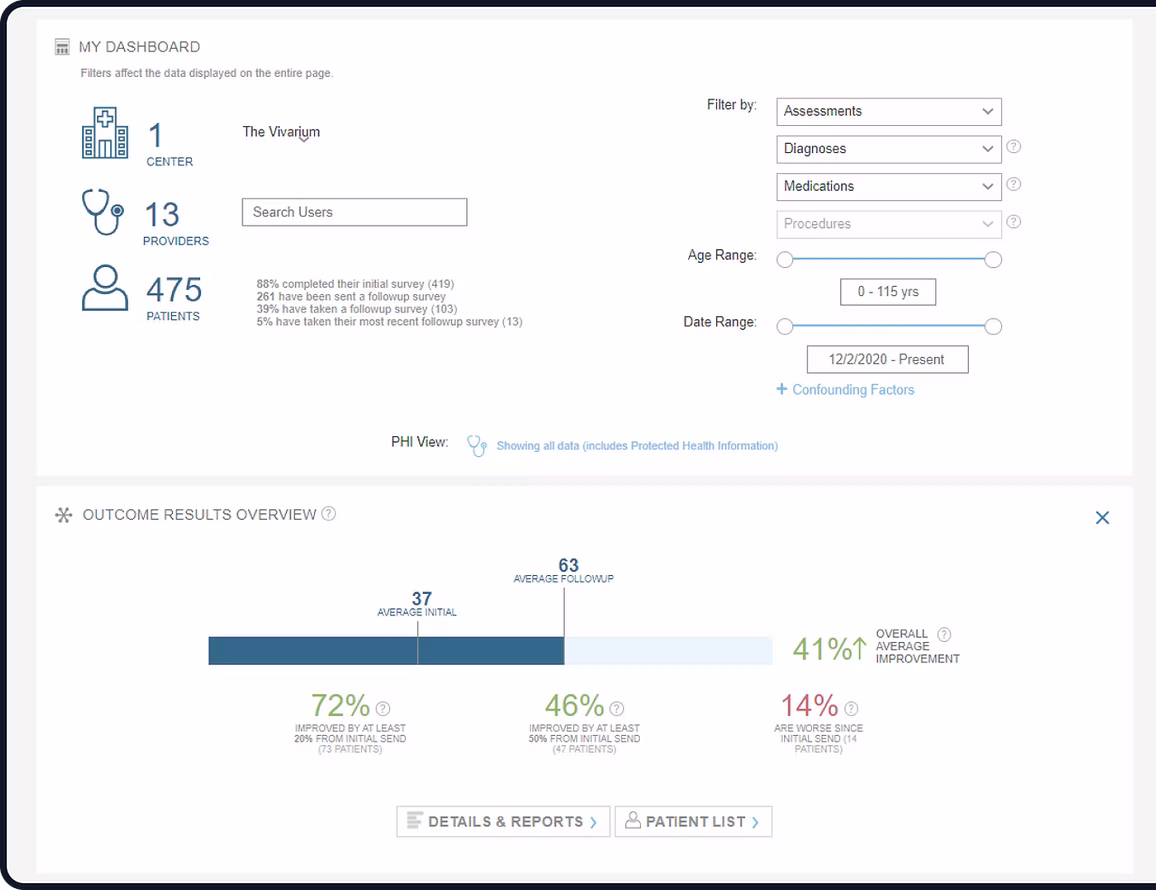The width and height of the screenshot is (1156, 890).
Task: Click the stethoscope providers icon
Action: click(x=102, y=212)
